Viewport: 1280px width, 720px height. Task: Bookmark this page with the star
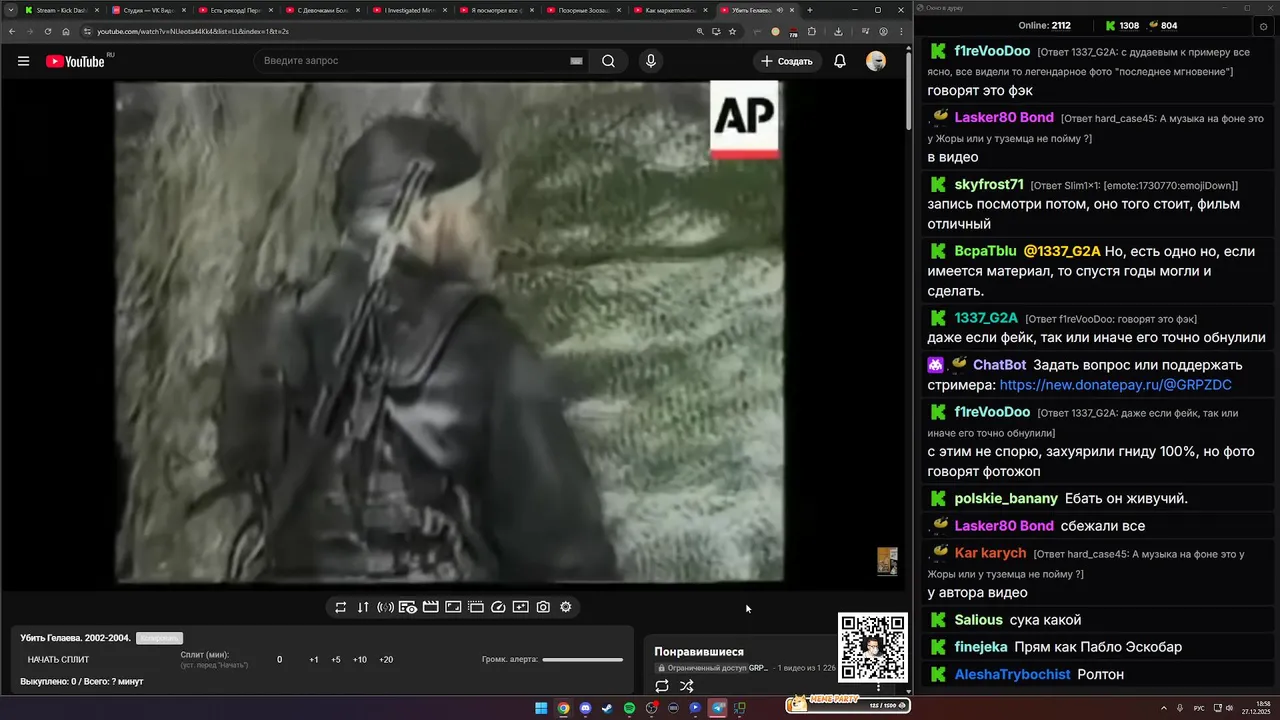pyautogui.click(x=732, y=31)
